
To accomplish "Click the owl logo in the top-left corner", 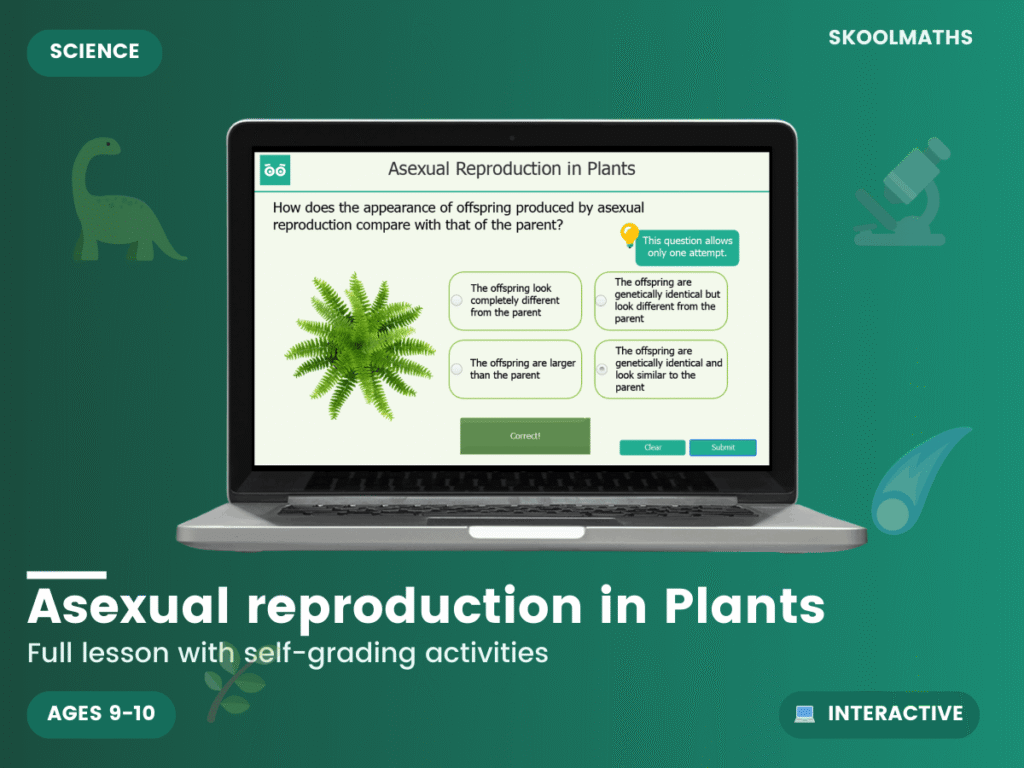I will point(274,169).
